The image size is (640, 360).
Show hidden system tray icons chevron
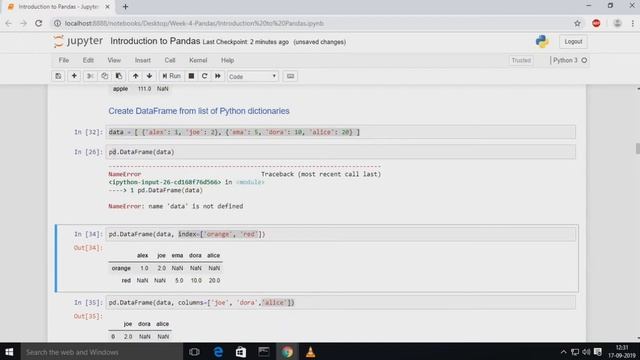tap(563, 352)
